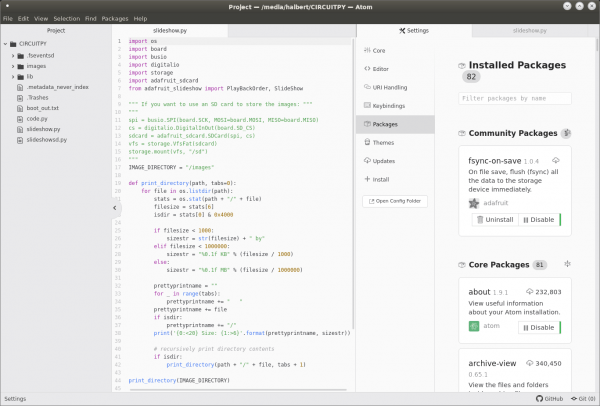The height and width of the screenshot is (406, 600).
Task: Disable the fsync-on-save package
Action: (539, 220)
